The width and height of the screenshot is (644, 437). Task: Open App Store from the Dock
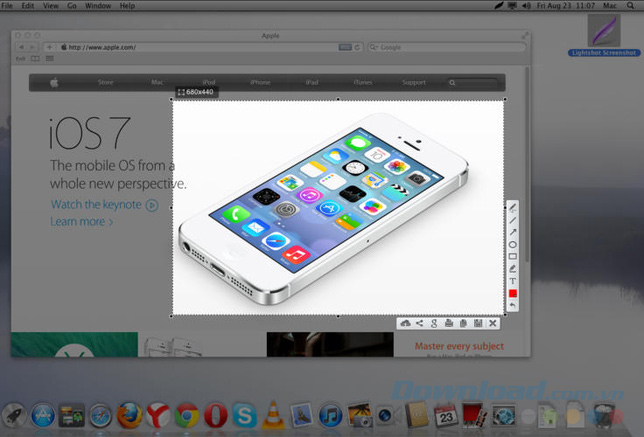pos(42,415)
